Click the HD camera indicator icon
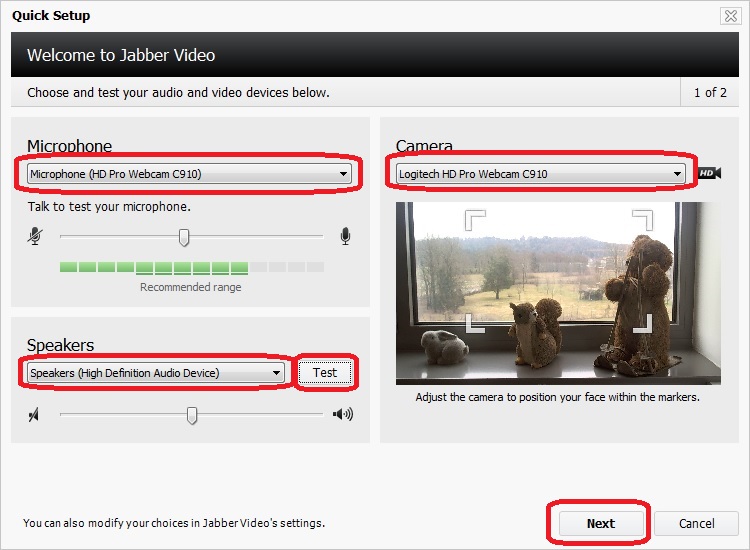The width and height of the screenshot is (750, 550). (x=710, y=173)
